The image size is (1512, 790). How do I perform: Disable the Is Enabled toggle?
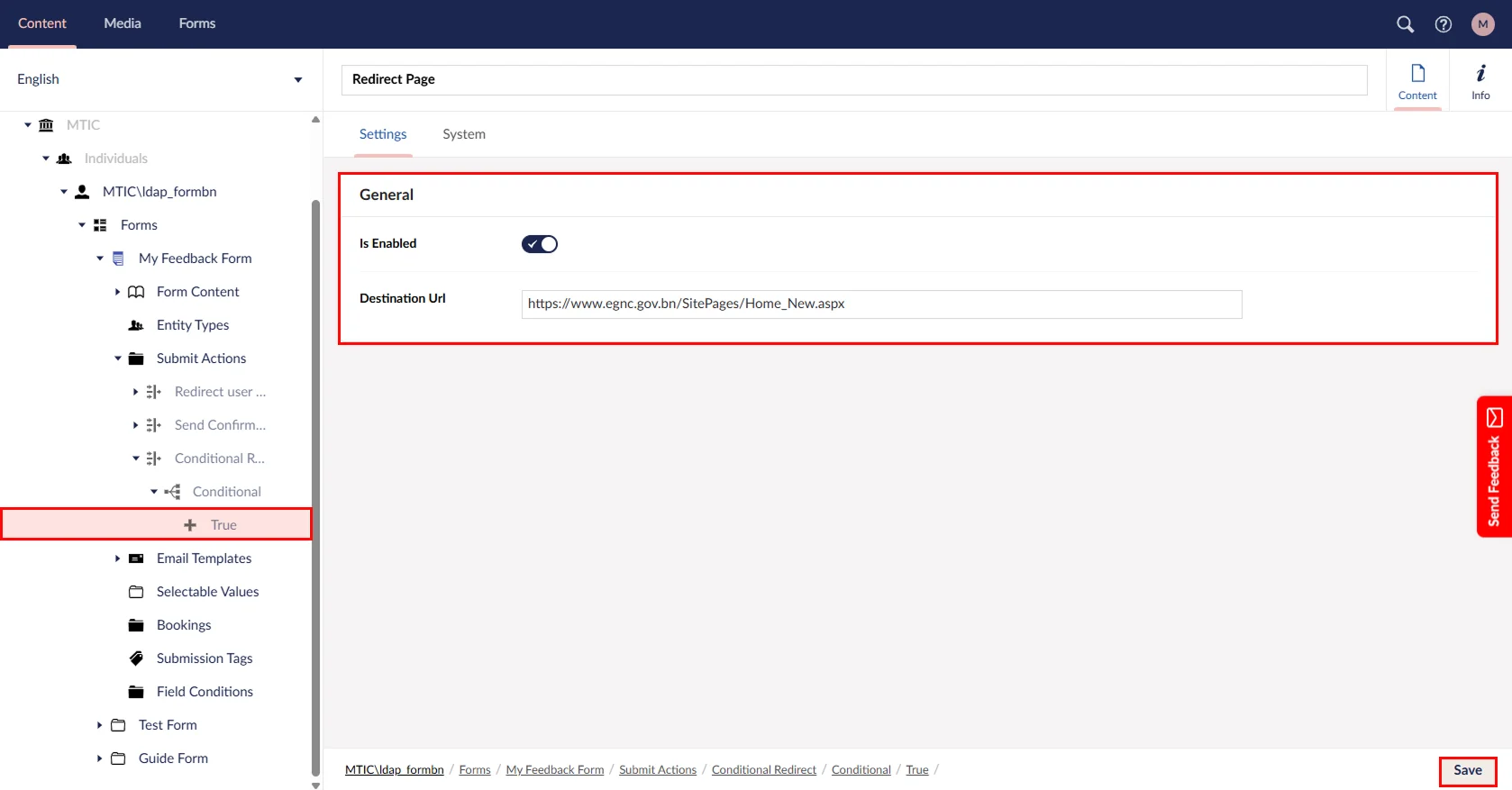tap(540, 244)
